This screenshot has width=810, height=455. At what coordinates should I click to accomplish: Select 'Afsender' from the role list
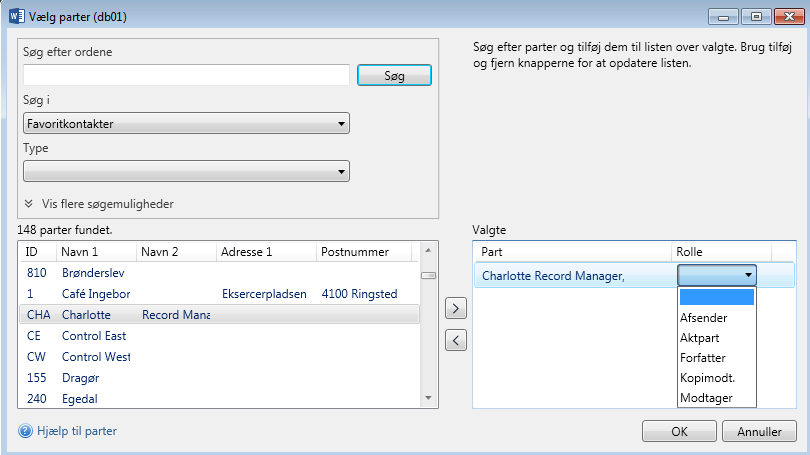point(703,318)
